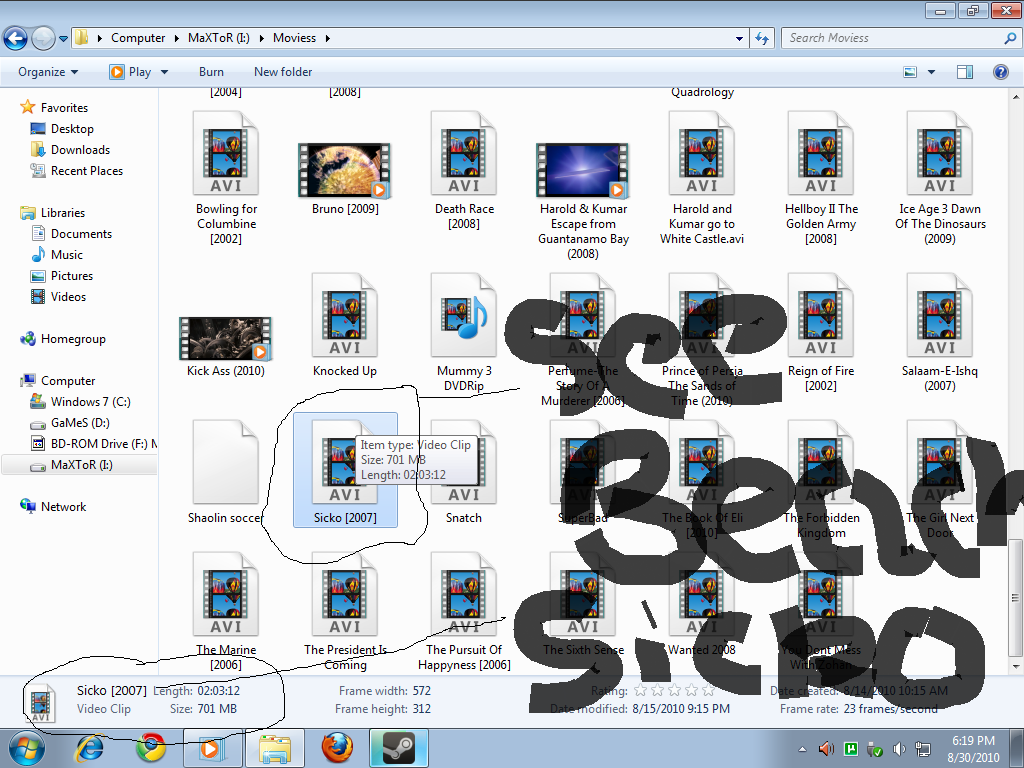Select the Shaolin soccer file

coord(226,472)
